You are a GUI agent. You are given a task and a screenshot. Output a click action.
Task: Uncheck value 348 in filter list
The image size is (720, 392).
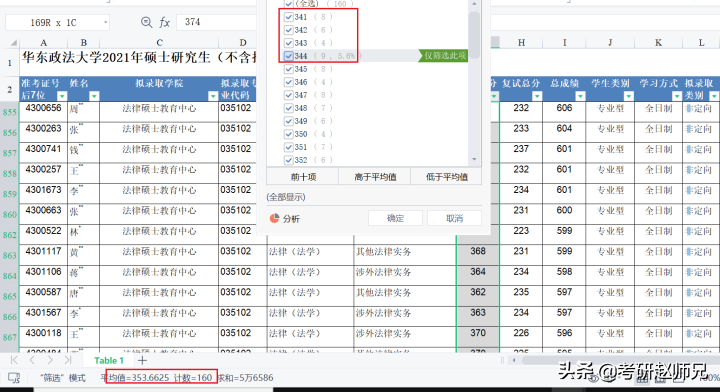click(x=288, y=108)
